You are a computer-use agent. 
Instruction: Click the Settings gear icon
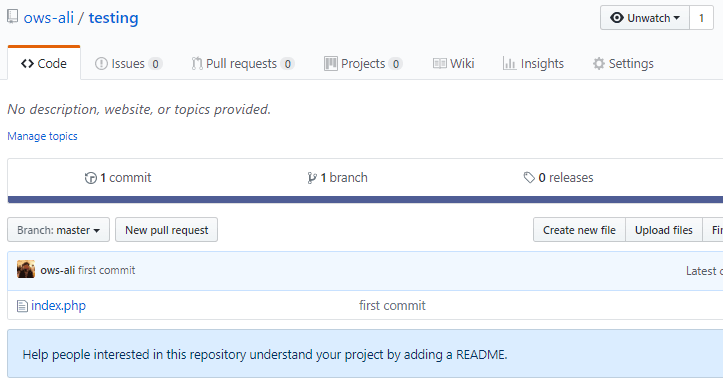pos(599,64)
